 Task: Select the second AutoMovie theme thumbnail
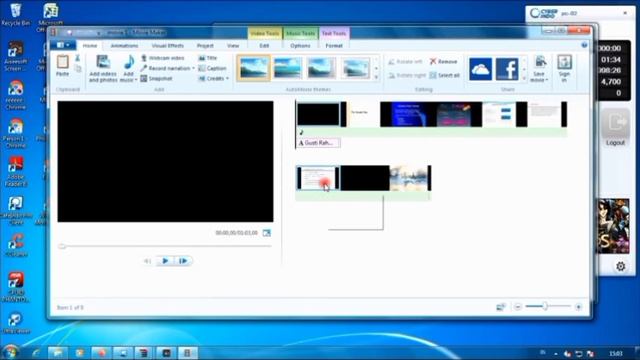click(x=287, y=68)
